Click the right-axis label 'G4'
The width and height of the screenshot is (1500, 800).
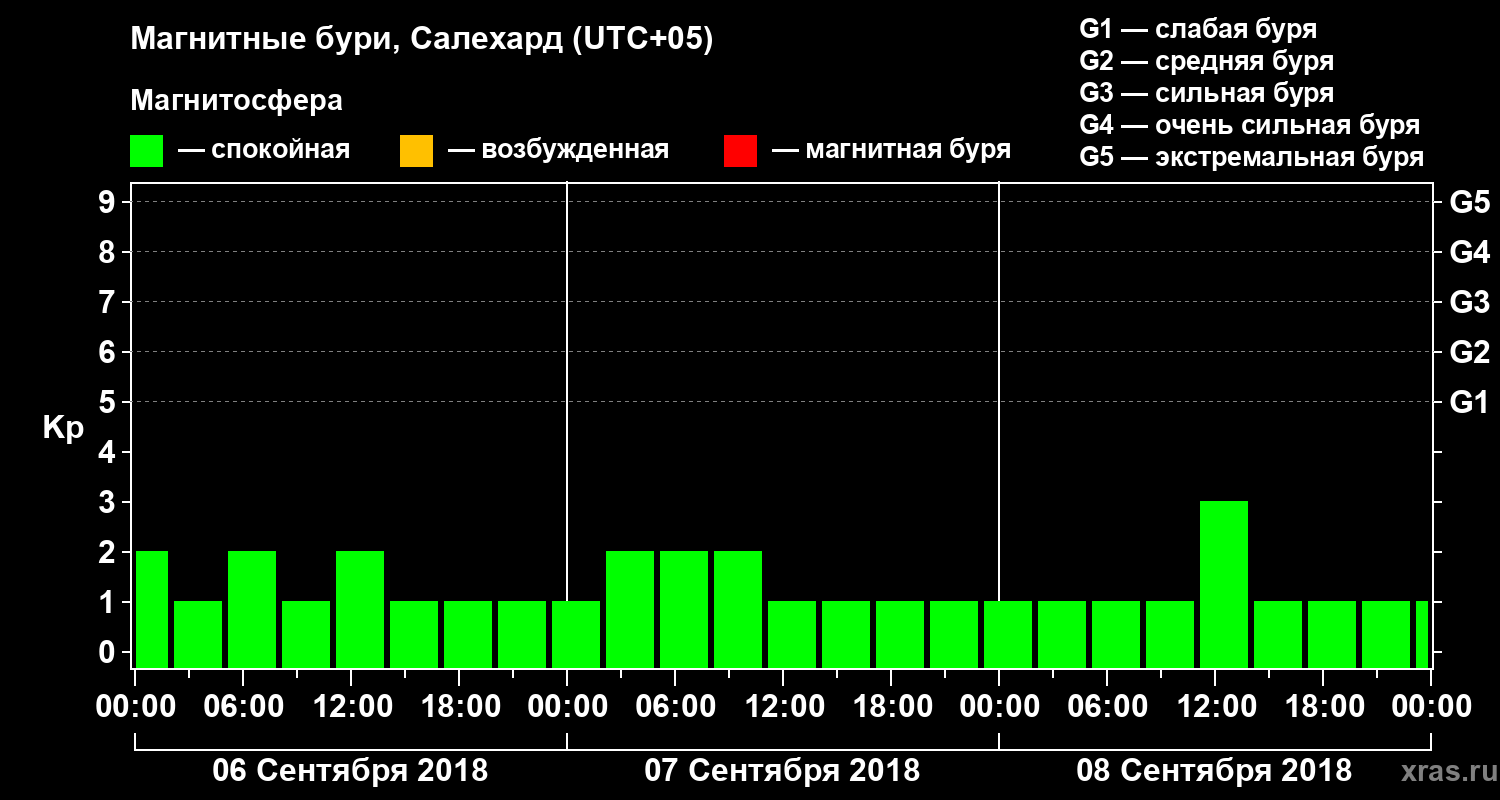[1469, 253]
